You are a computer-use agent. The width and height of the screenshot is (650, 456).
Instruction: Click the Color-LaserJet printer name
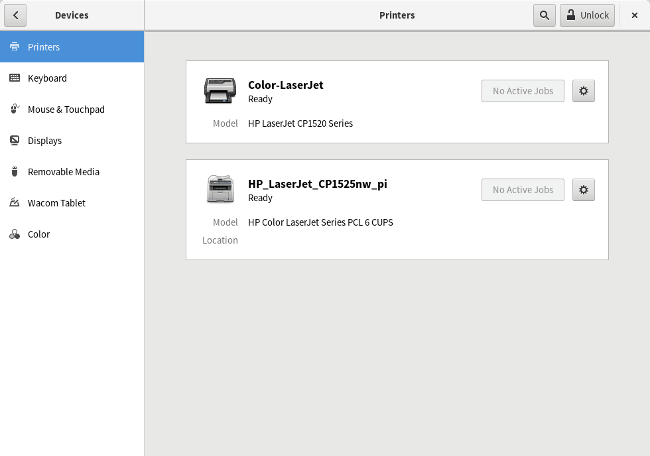tap(285, 85)
